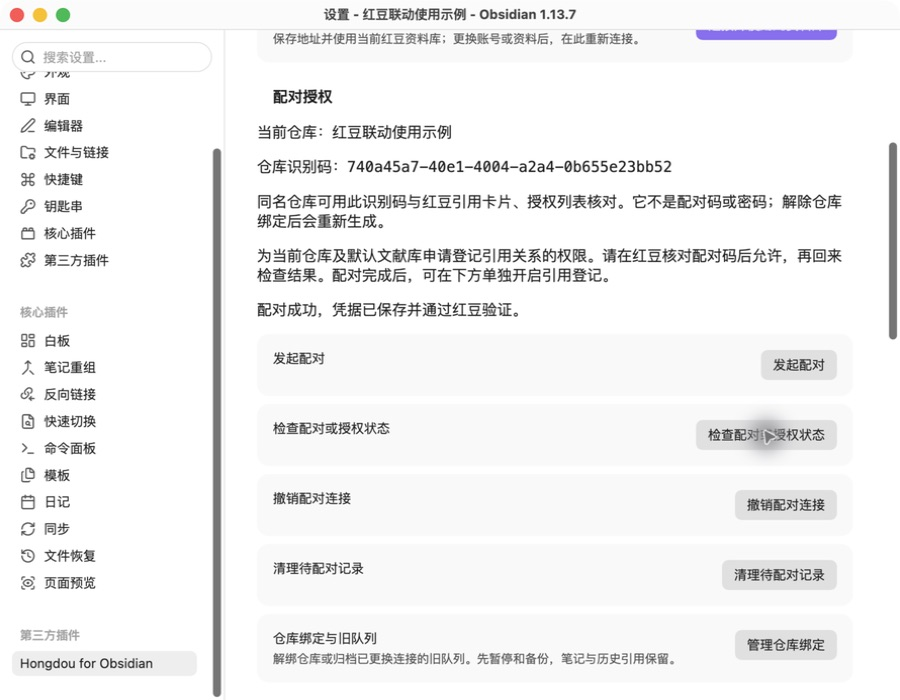Click the 当前仓库：红豆联动使用示例 text
Viewport: 900px width, 700px height.
pos(354,133)
